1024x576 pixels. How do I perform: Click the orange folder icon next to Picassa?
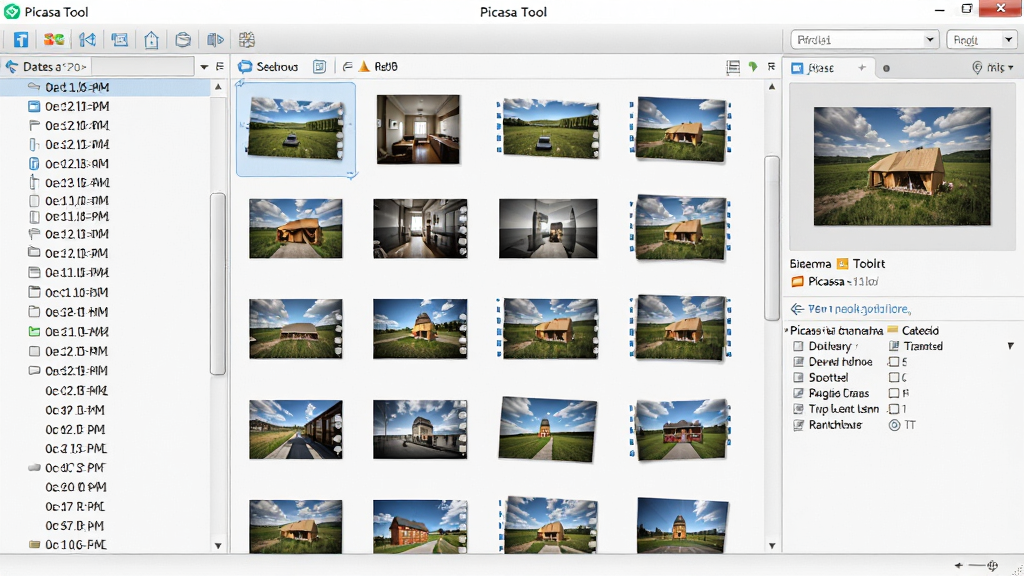click(x=797, y=281)
